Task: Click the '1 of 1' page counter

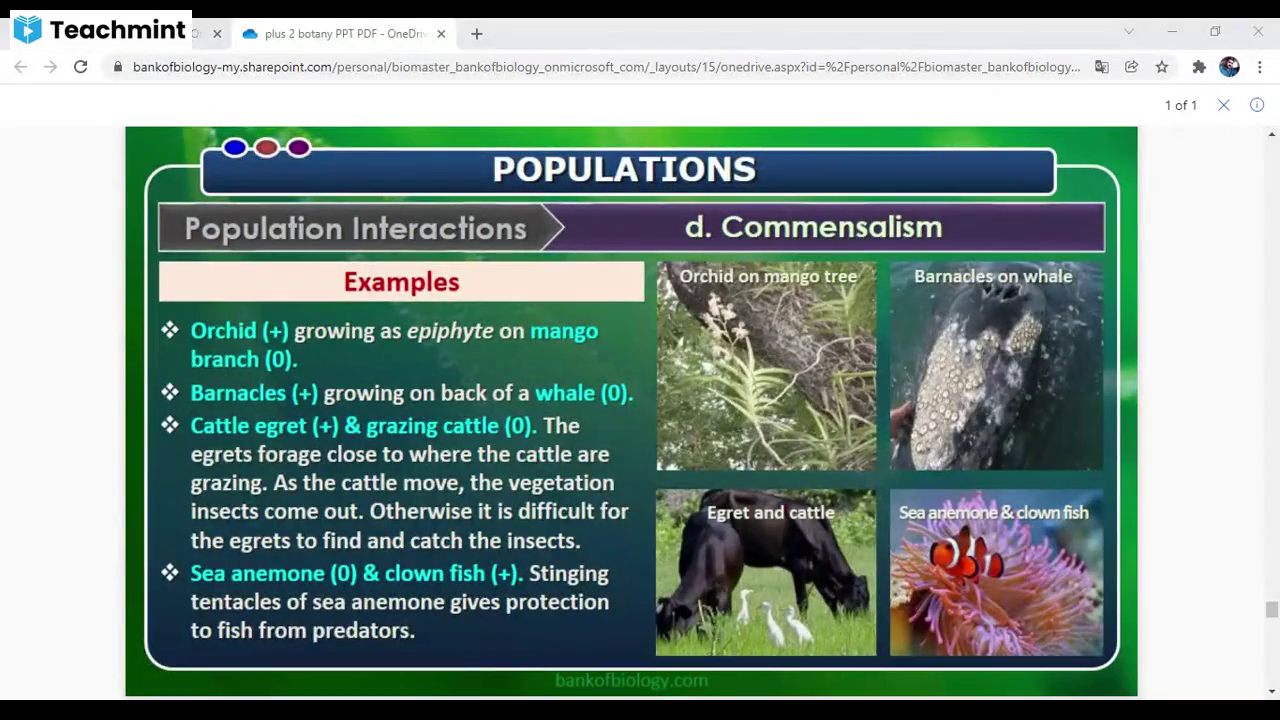Action: pyautogui.click(x=1180, y=105)
